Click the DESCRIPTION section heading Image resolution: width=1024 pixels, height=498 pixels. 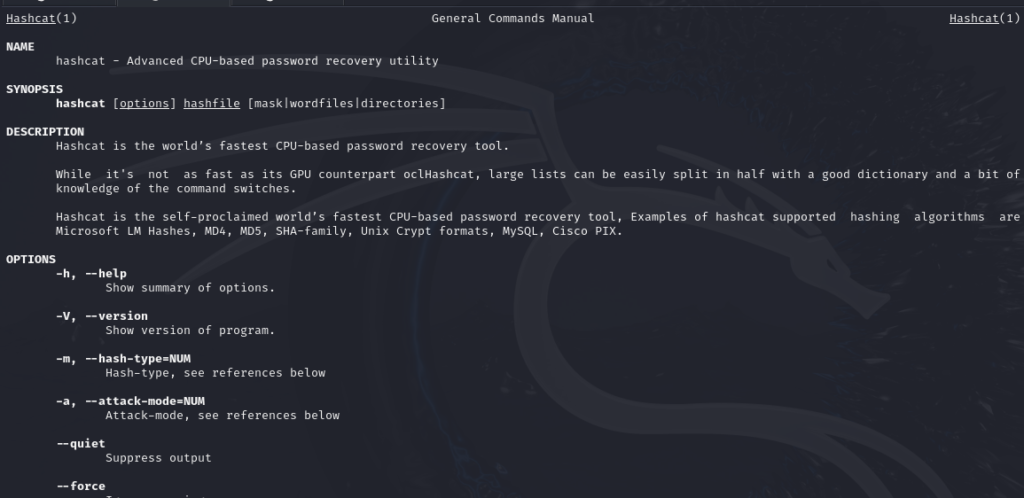pyautogui.click(x=45, y=131)
